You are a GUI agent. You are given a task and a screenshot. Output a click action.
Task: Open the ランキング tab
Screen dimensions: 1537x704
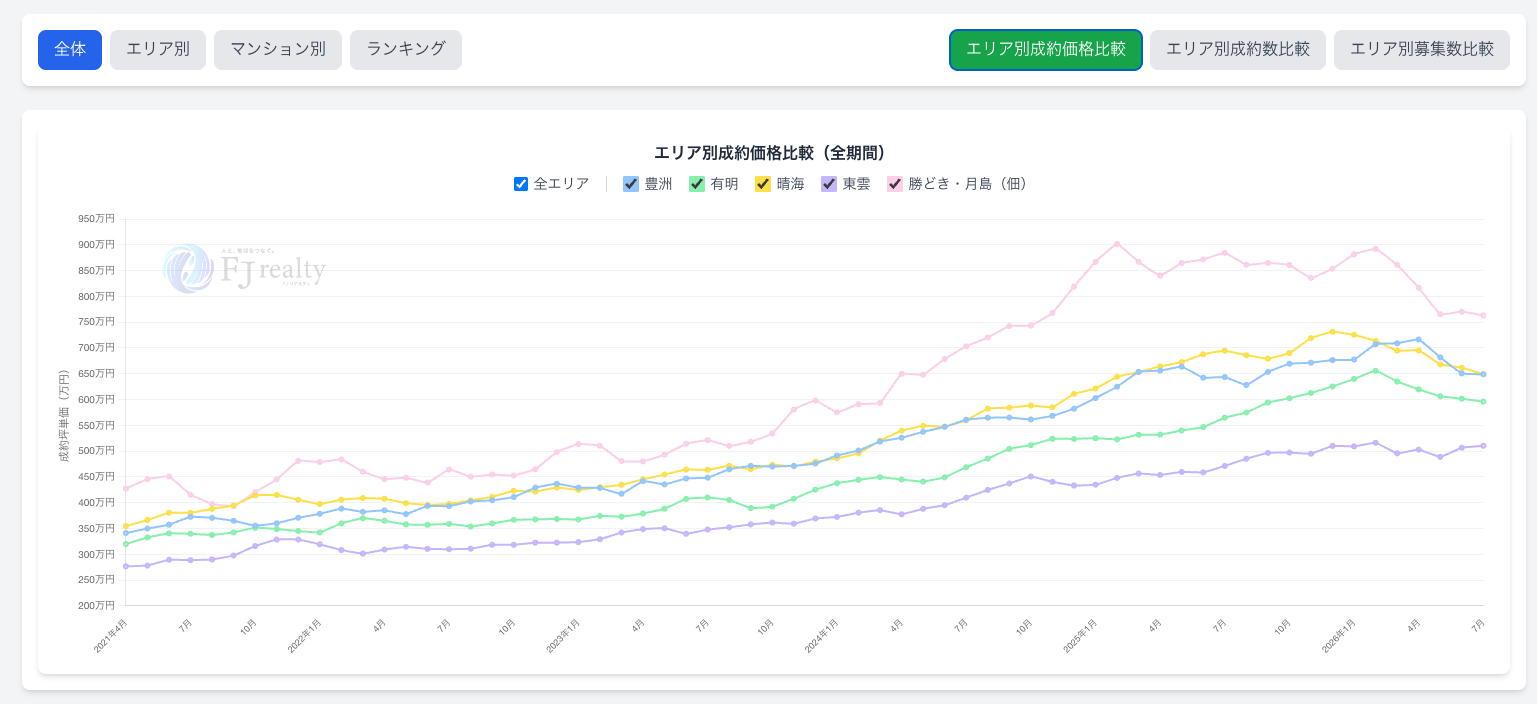point(406,50)
